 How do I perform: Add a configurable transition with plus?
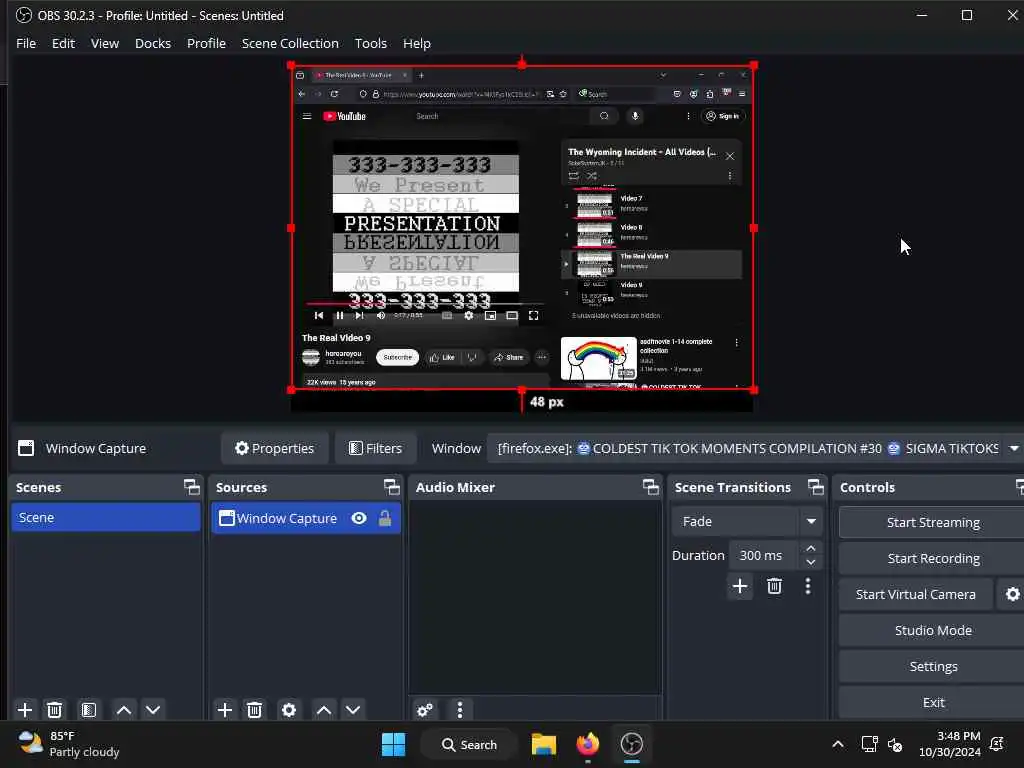point(740,586)
